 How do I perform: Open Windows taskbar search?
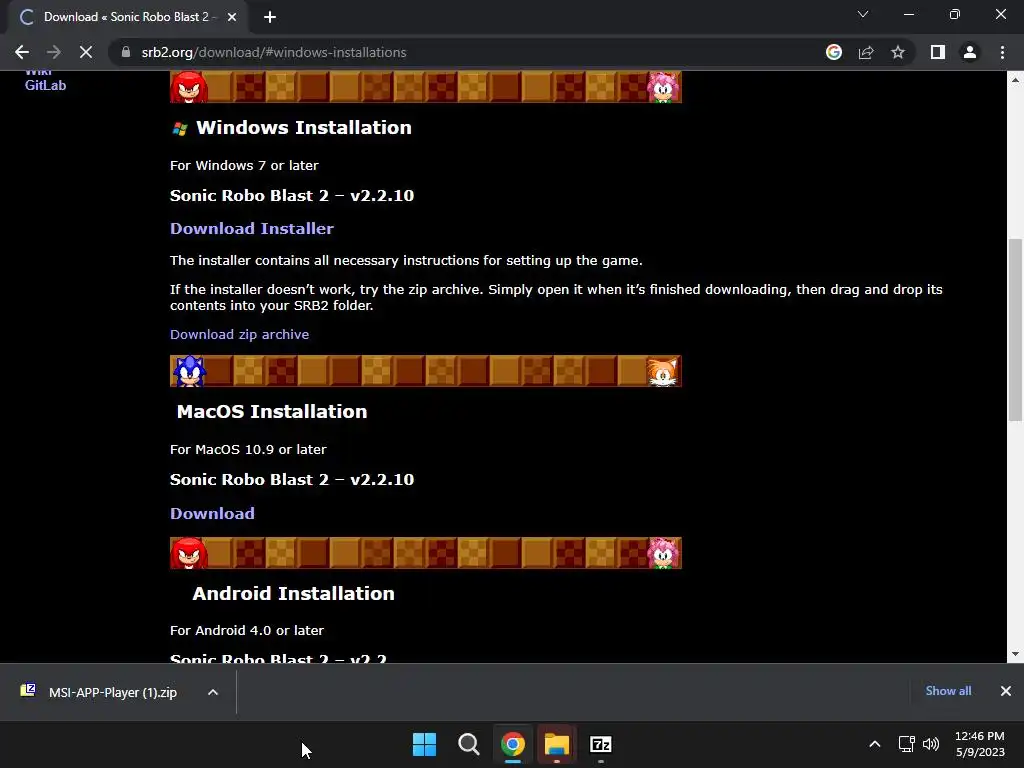pos(469,744)
